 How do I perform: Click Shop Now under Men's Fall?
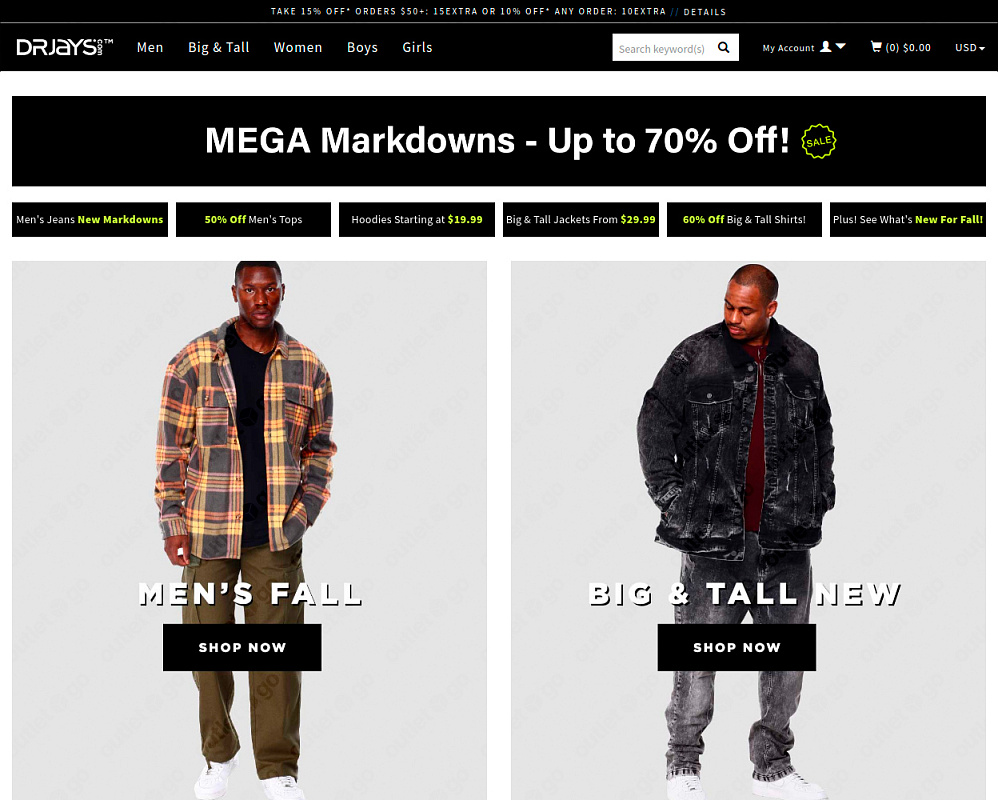[x=242, y=647]
